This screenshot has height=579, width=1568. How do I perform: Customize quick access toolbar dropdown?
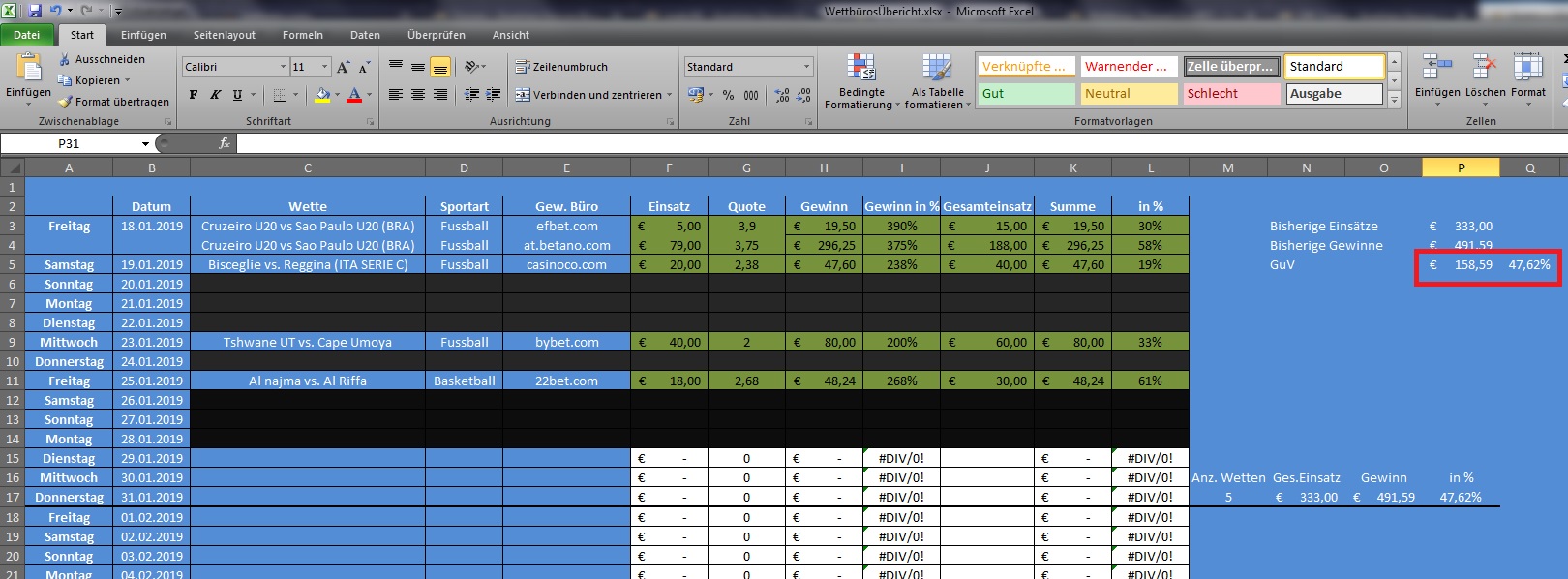118,12
